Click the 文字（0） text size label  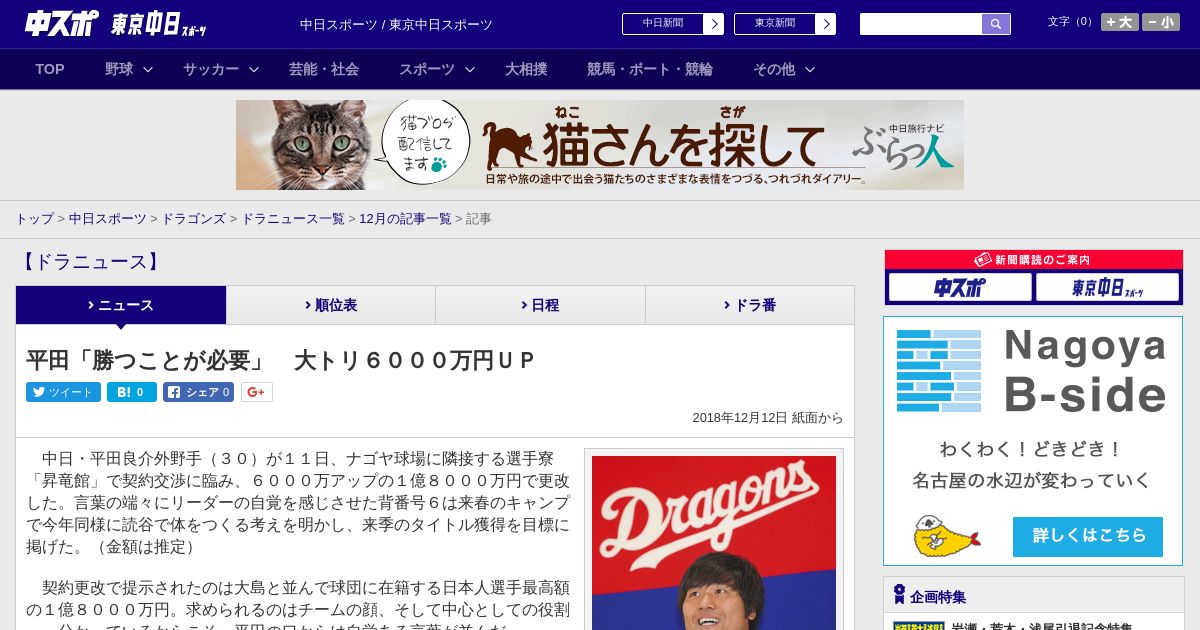[1071, 22]
